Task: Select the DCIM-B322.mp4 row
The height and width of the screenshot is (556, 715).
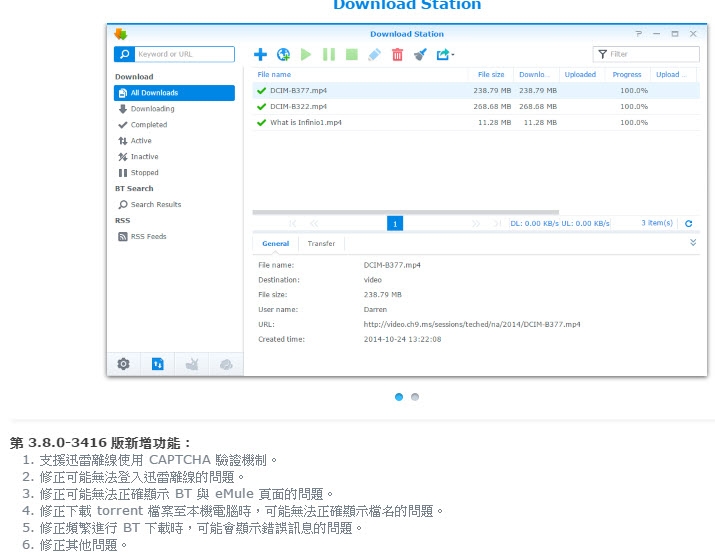Action: [476, 106]
